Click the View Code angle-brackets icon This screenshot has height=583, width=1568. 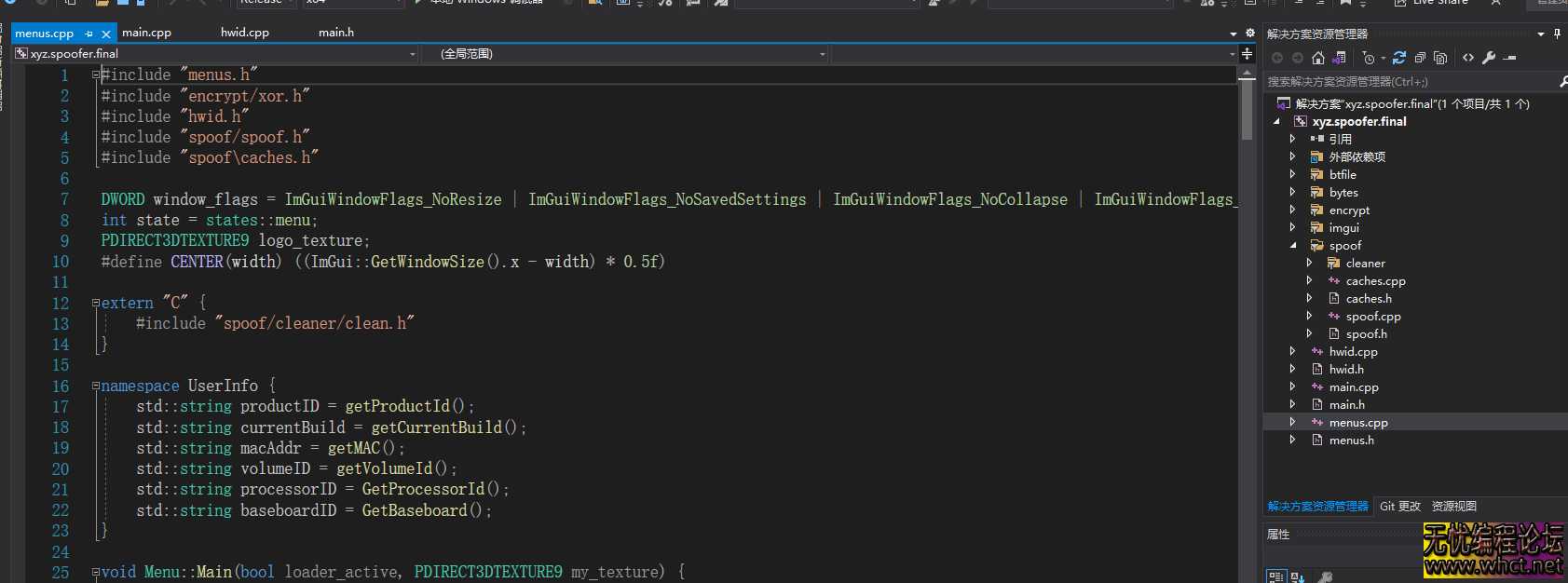coord(1468,58)
